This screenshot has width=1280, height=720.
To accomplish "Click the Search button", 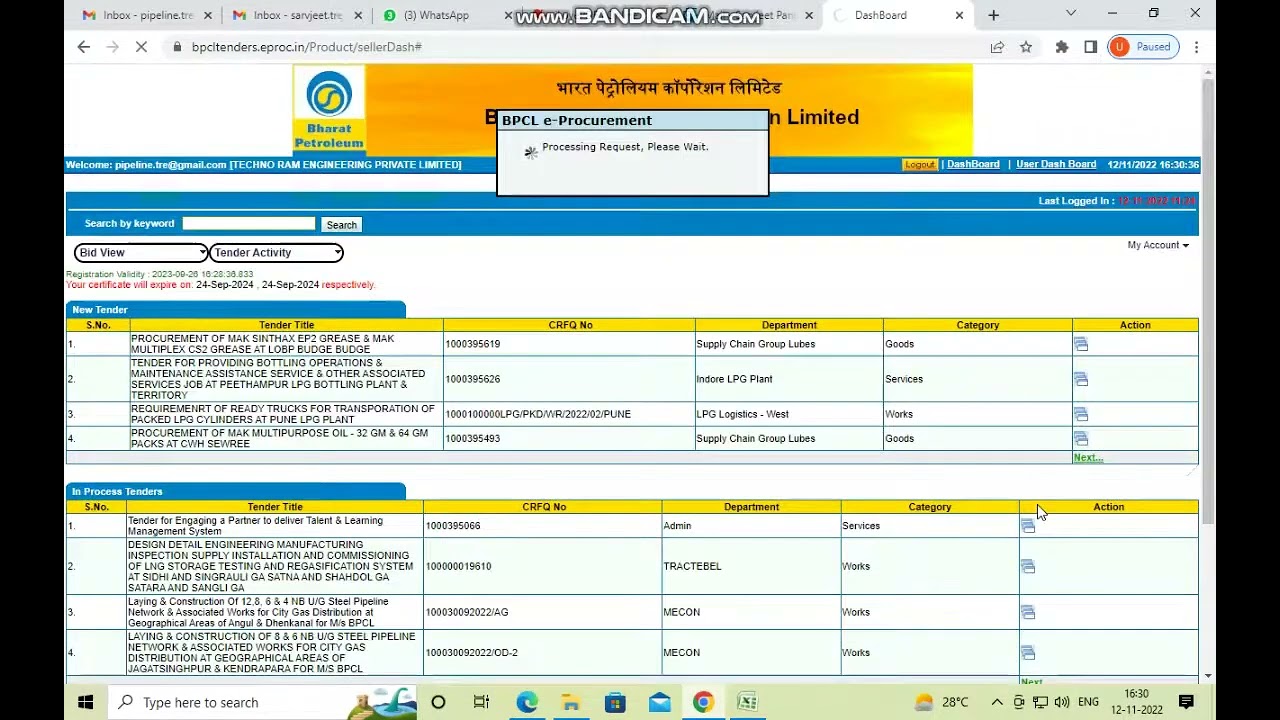I will click(341, 225).
